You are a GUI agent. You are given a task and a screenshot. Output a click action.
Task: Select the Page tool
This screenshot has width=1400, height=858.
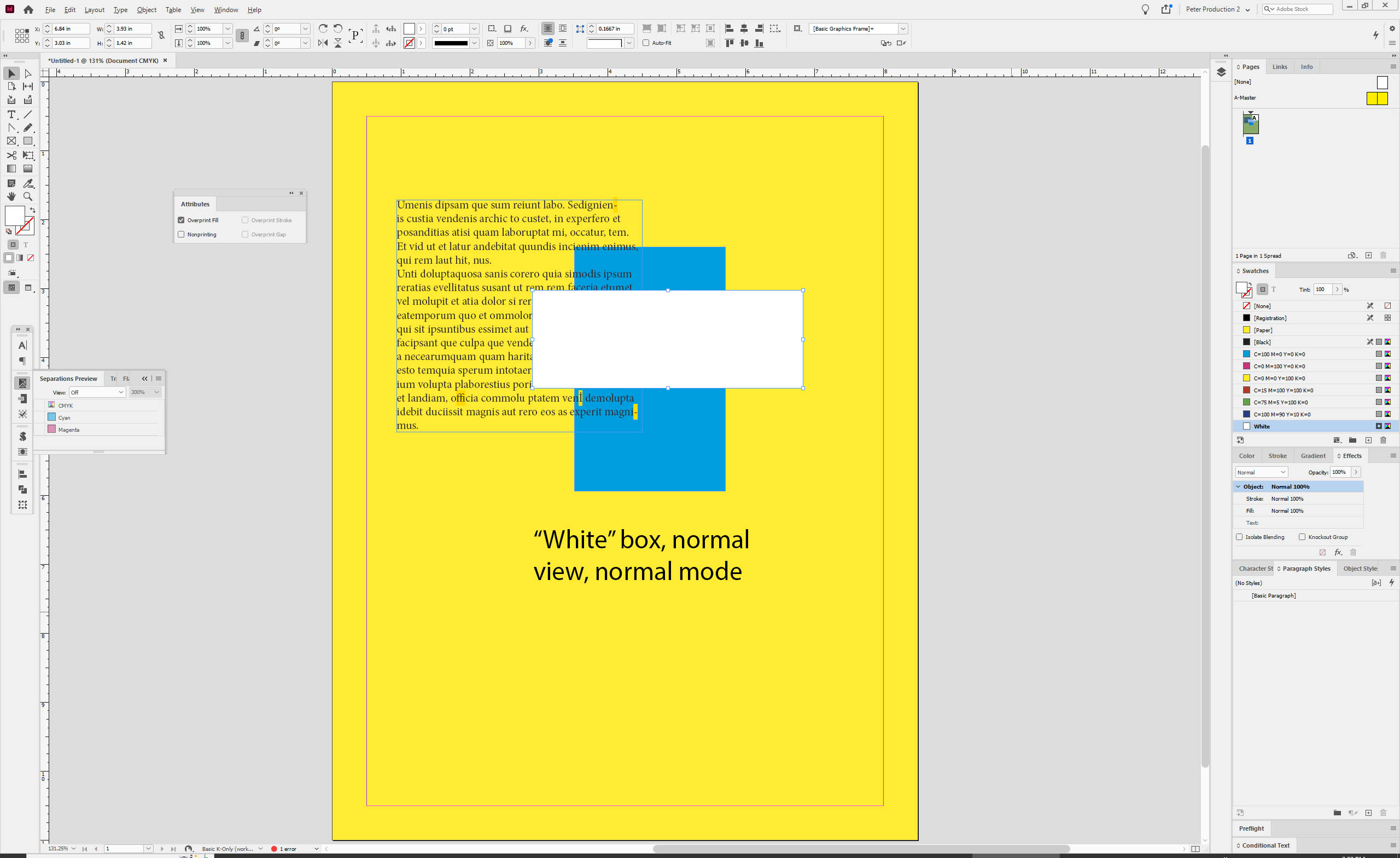(x=11, y=86)
